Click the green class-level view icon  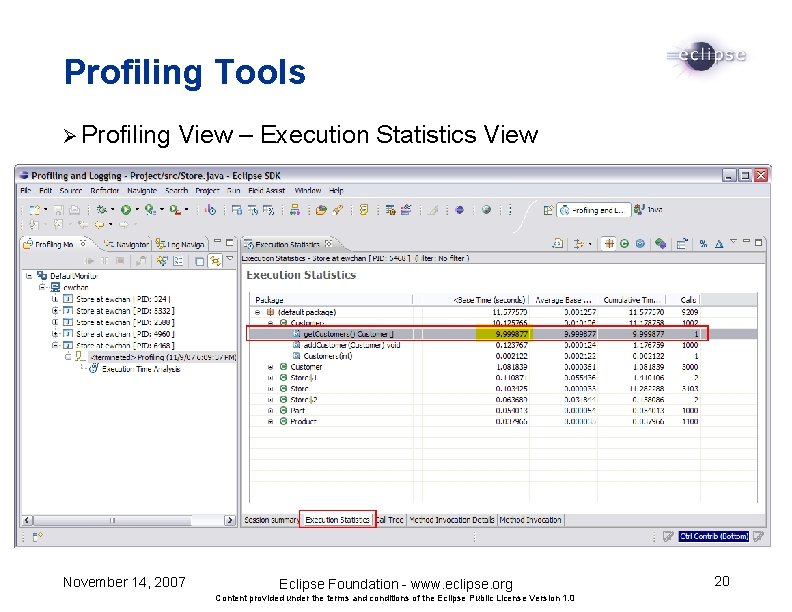tap(624, 244)
